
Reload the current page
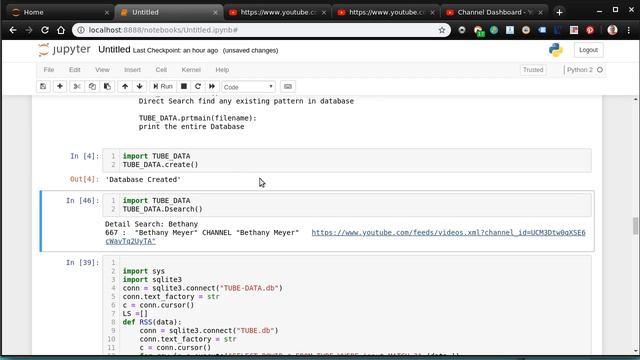tap(45, 30)
